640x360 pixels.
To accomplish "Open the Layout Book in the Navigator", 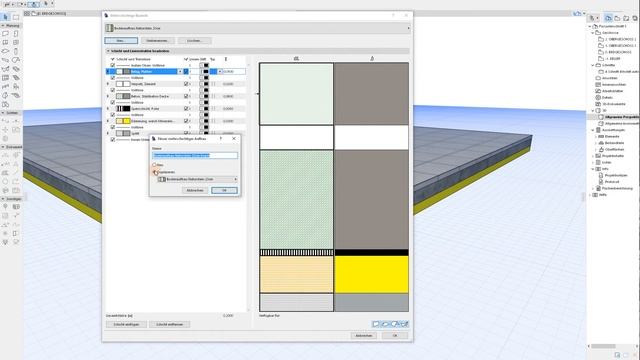I will tap(626, 18).
